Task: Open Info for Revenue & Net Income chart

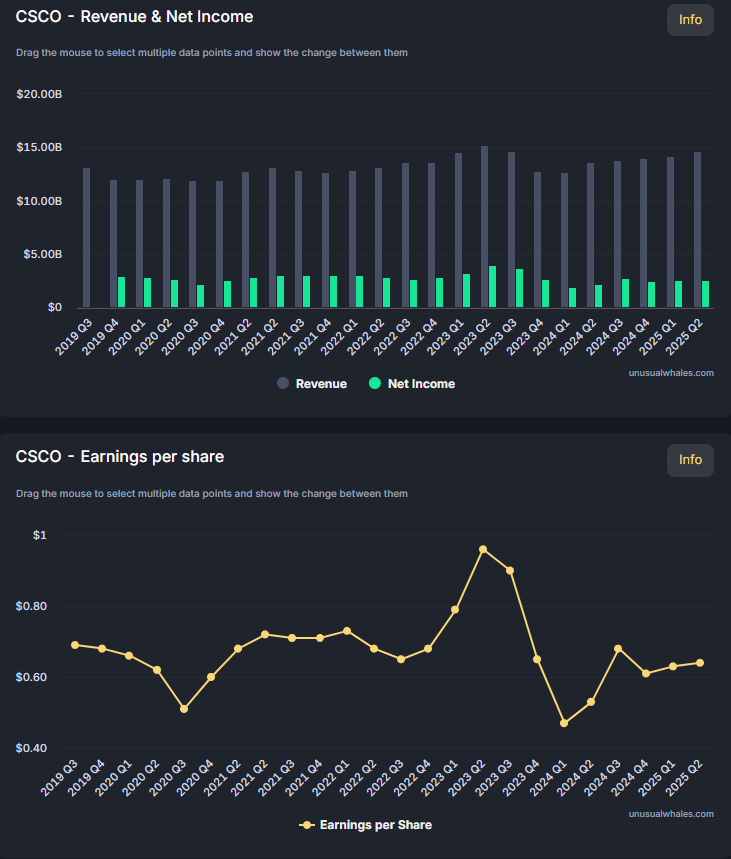Action: (x=690, y=20)
